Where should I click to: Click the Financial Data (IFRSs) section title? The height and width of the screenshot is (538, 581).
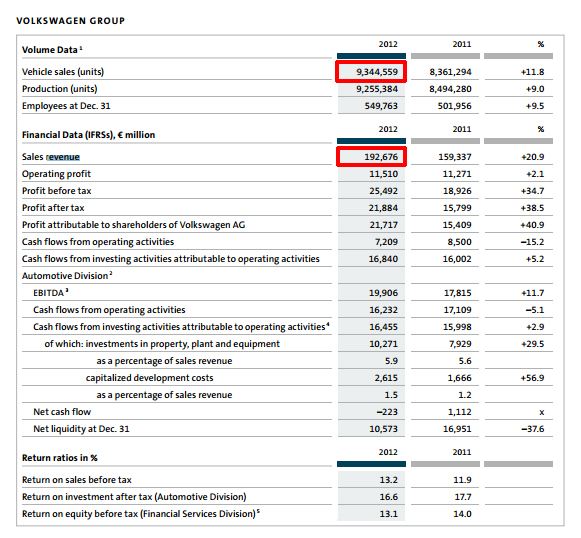(x=89, y=135)
